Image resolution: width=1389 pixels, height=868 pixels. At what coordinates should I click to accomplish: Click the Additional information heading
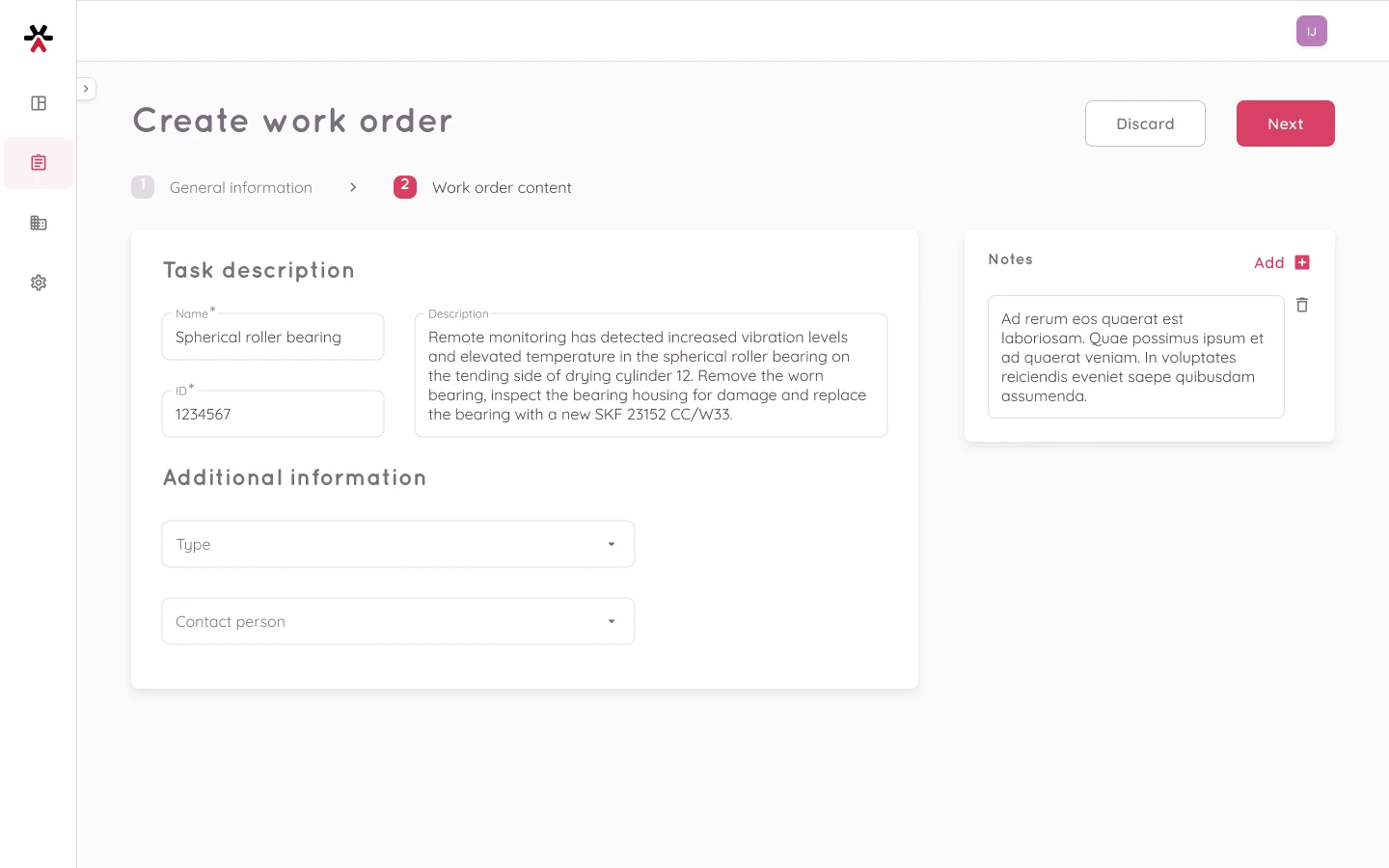(x=294, y=477)
